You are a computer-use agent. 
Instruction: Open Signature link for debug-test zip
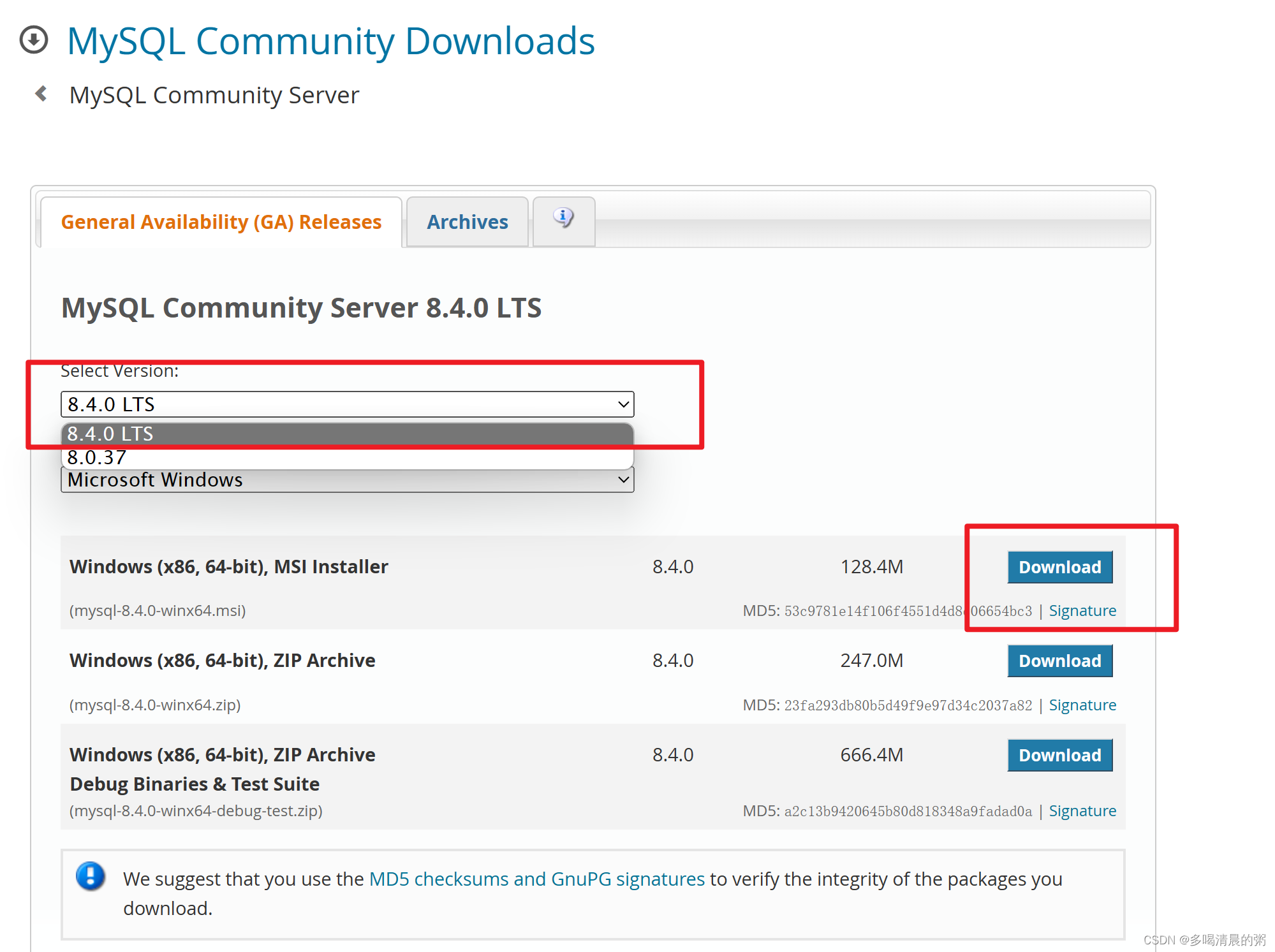click(1082, 811)
